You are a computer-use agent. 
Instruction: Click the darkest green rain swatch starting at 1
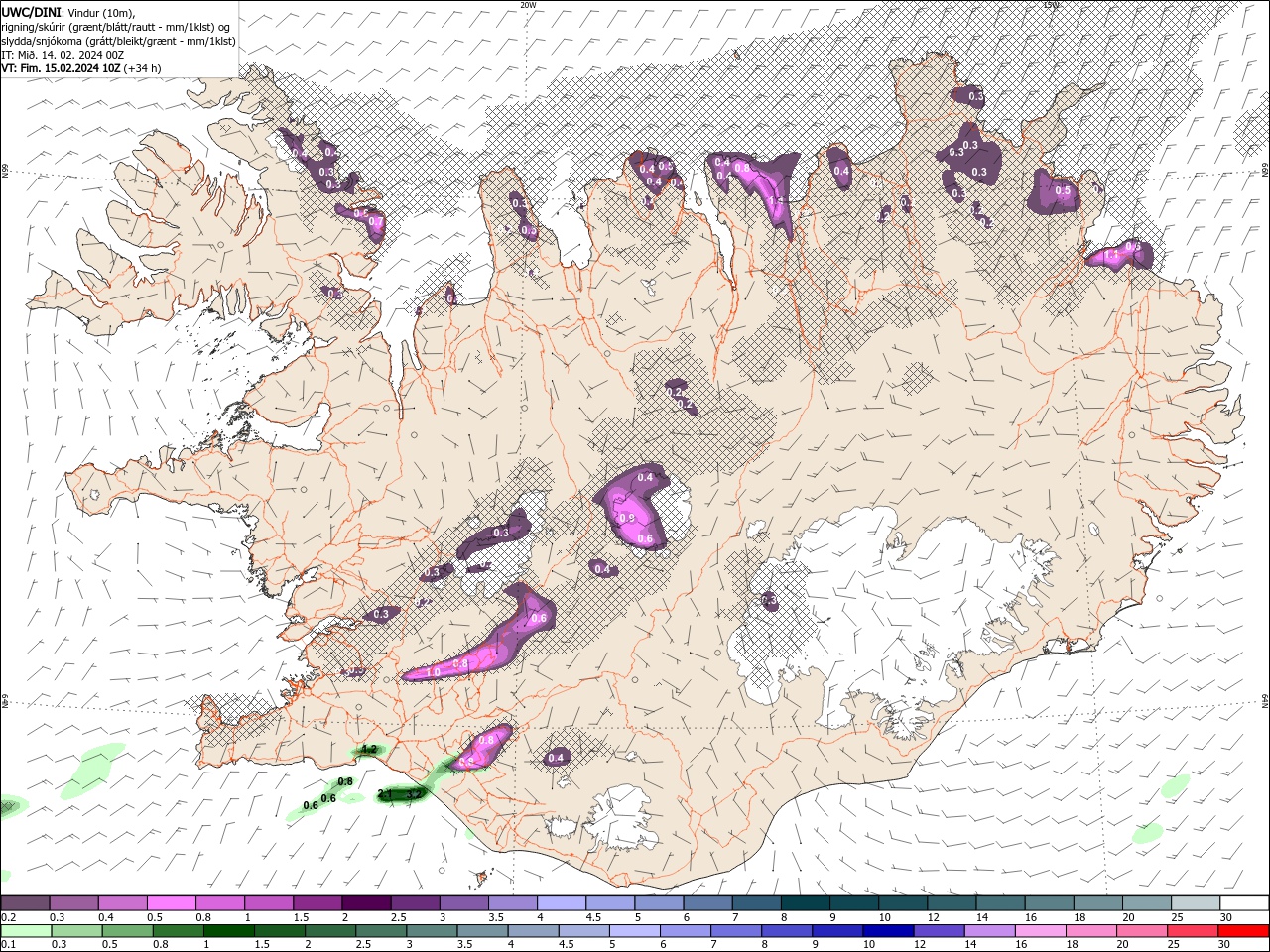[228, 931]
